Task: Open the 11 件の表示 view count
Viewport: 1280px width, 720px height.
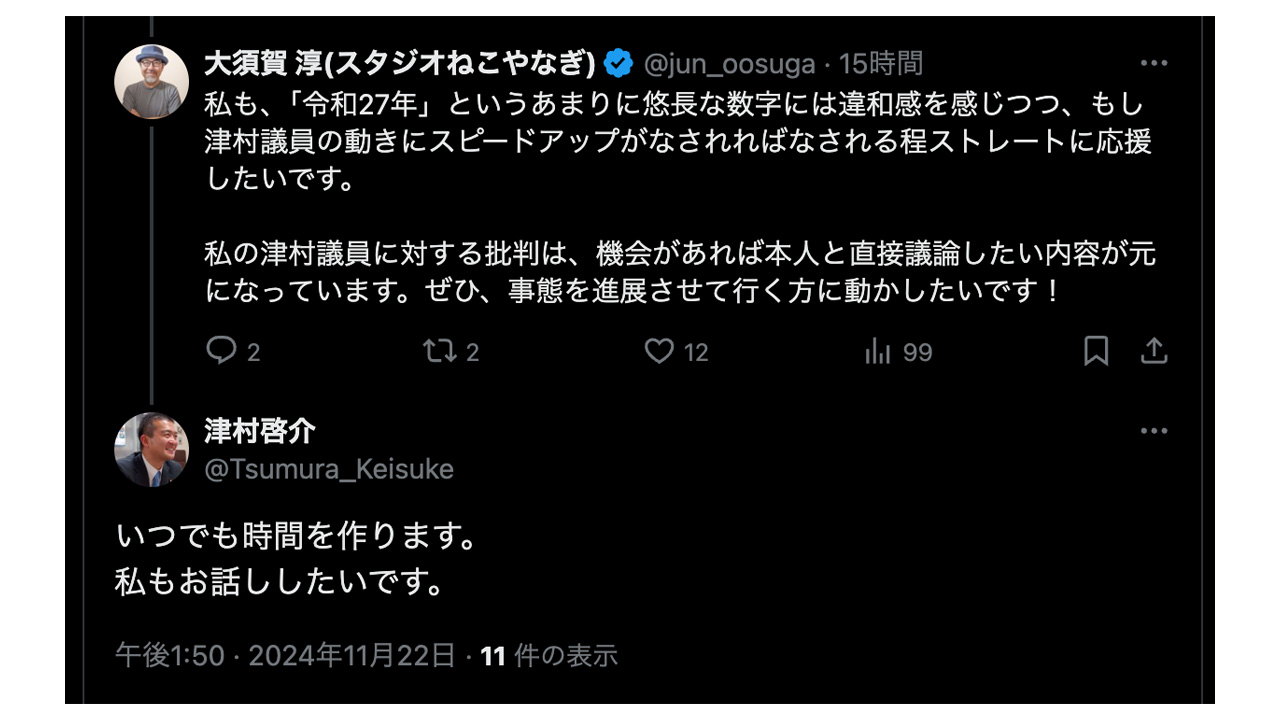Action: [x=549, y=656]
